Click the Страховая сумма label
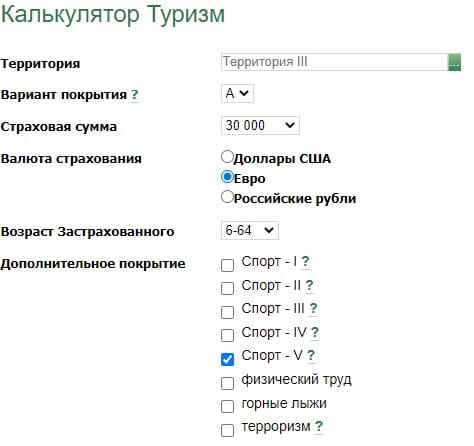Image resolution: width=474 pixels, height=446 pixels. (59, 127)
